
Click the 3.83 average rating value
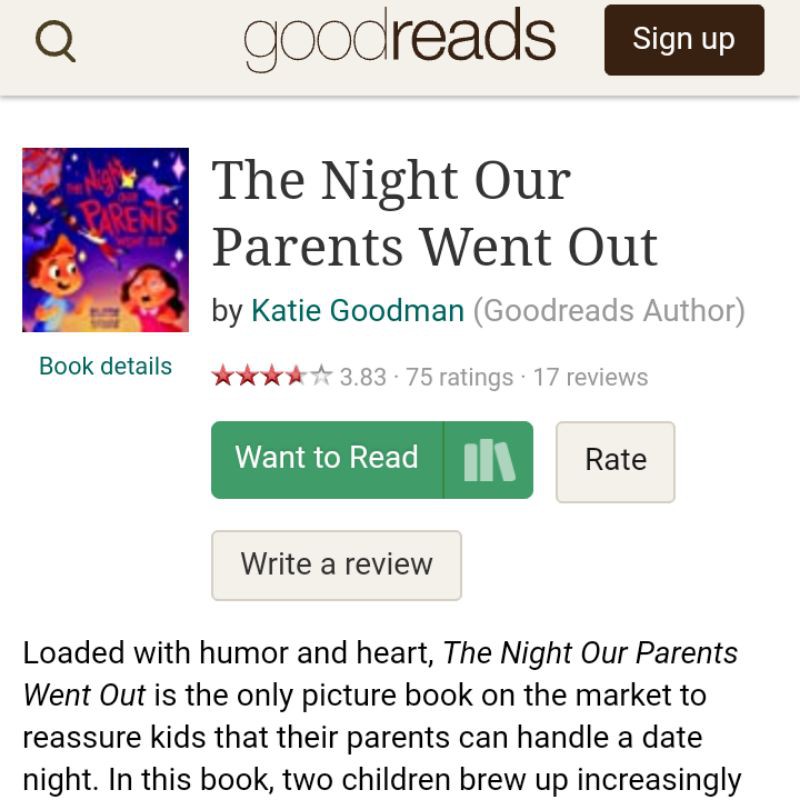(363, 377)
